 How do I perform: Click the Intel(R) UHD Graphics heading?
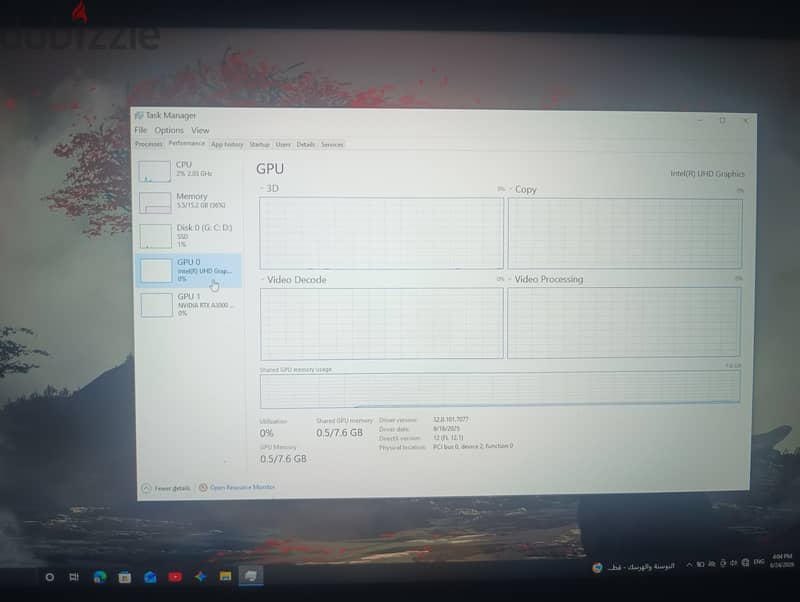[x=707, y=173]
